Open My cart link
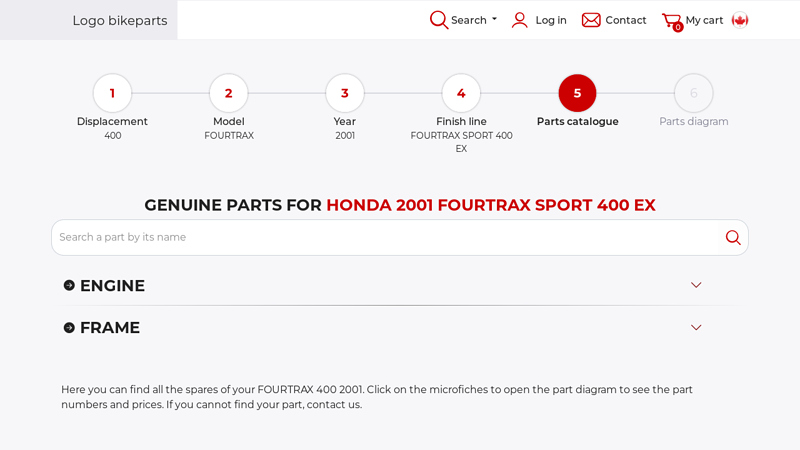Viewport: 800px width, 450px height. (704, 20)
